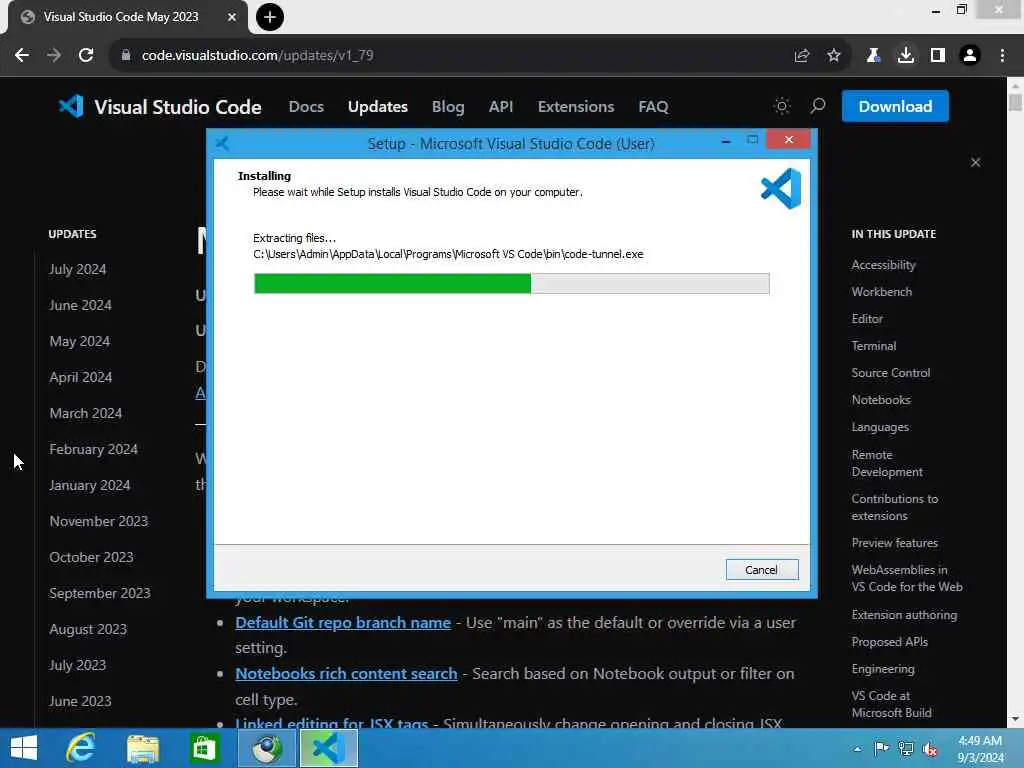The width and height of the screenshot is (1024, 768).
Task: Reload the current page
Action: point(86,56)
